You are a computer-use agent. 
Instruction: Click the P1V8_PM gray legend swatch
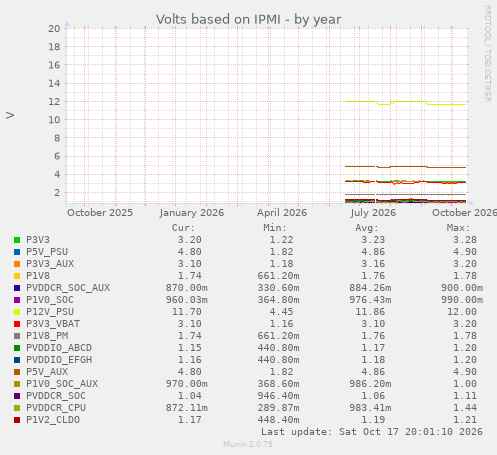coord(17,336)
